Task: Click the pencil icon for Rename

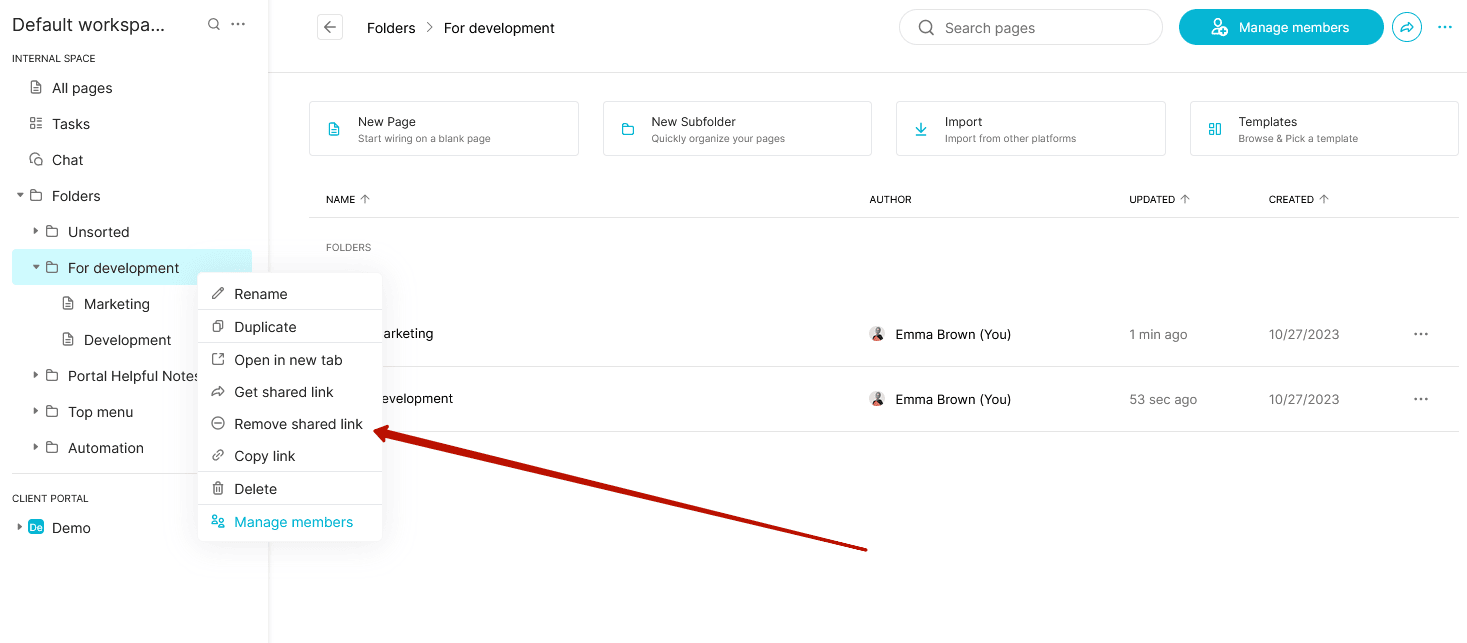Action: pos(218,294)
